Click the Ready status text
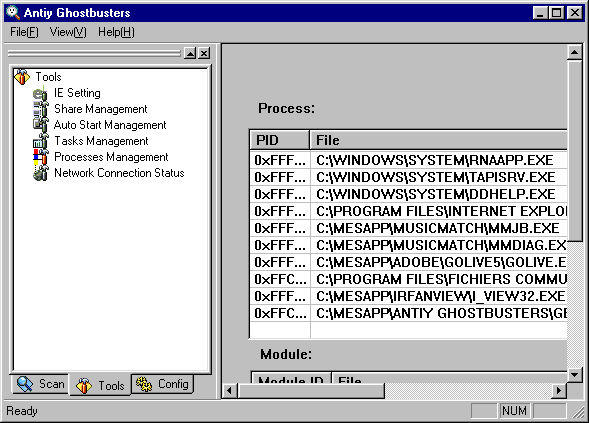This screenshot has width=589, height=423. (x=22, y=411)
